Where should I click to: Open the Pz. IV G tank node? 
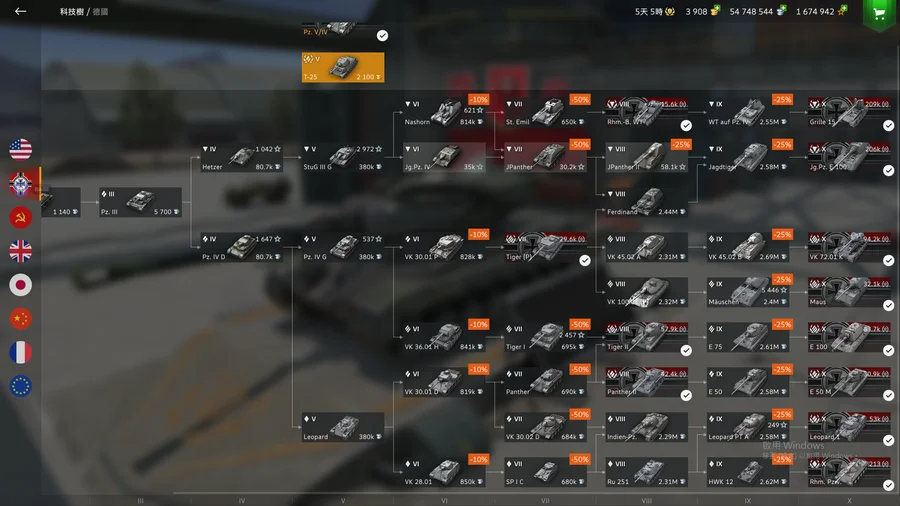click(x=343, y=247)
